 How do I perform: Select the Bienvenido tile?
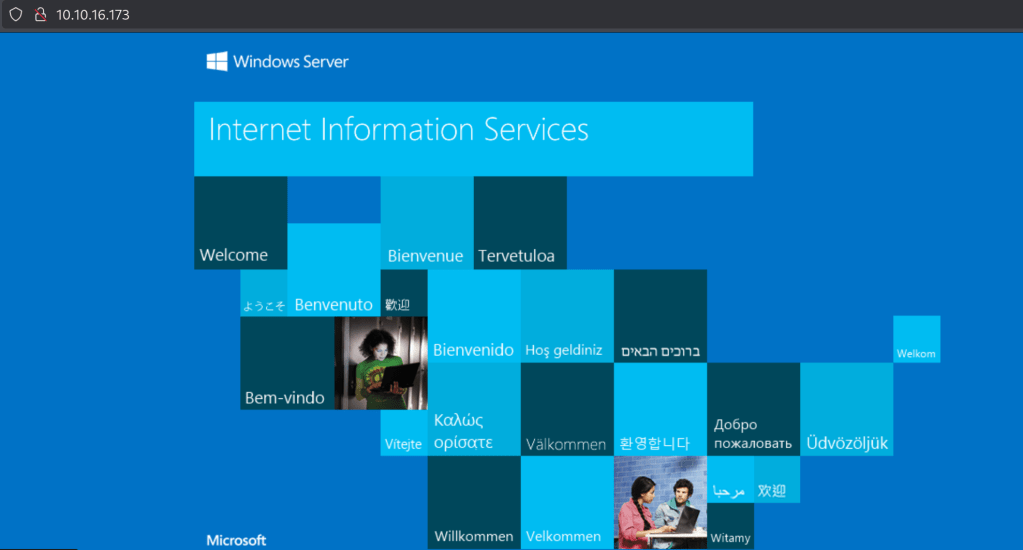click(x=473, y=316)
